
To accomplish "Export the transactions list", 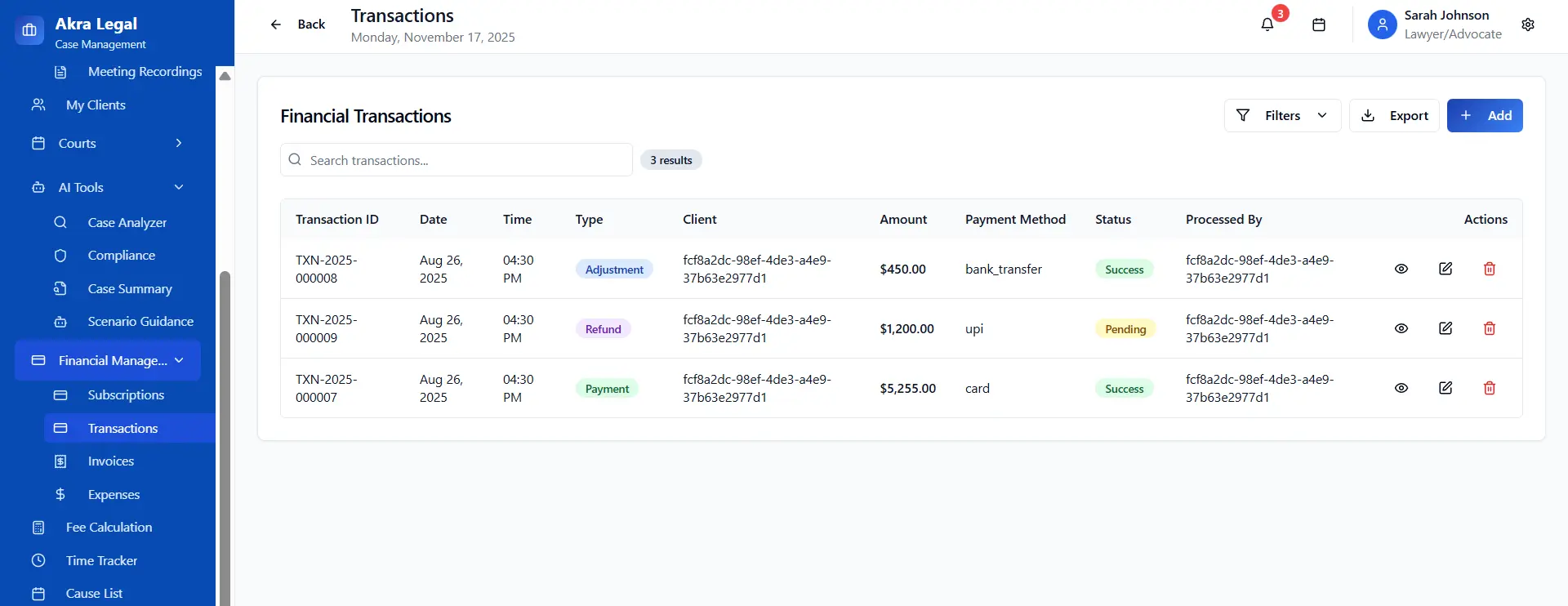I will [1393, 115].
